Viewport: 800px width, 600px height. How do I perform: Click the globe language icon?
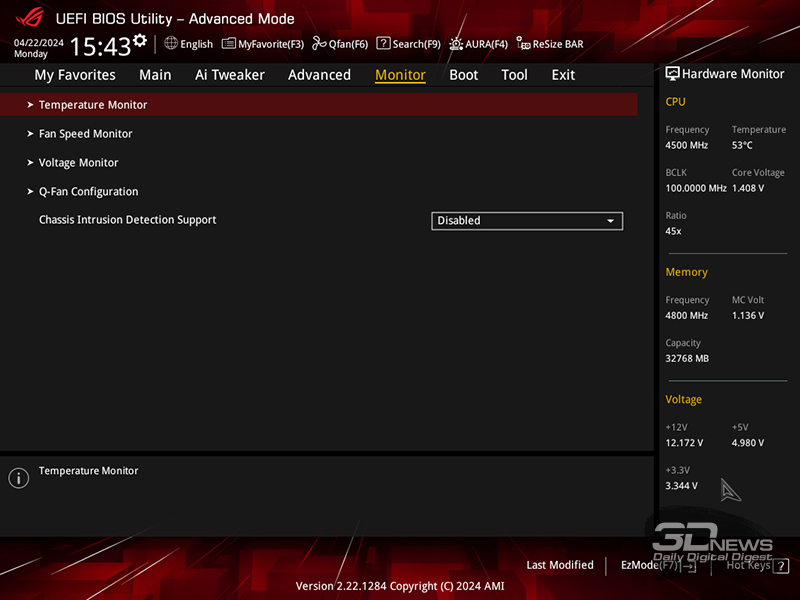pos(171,43)
